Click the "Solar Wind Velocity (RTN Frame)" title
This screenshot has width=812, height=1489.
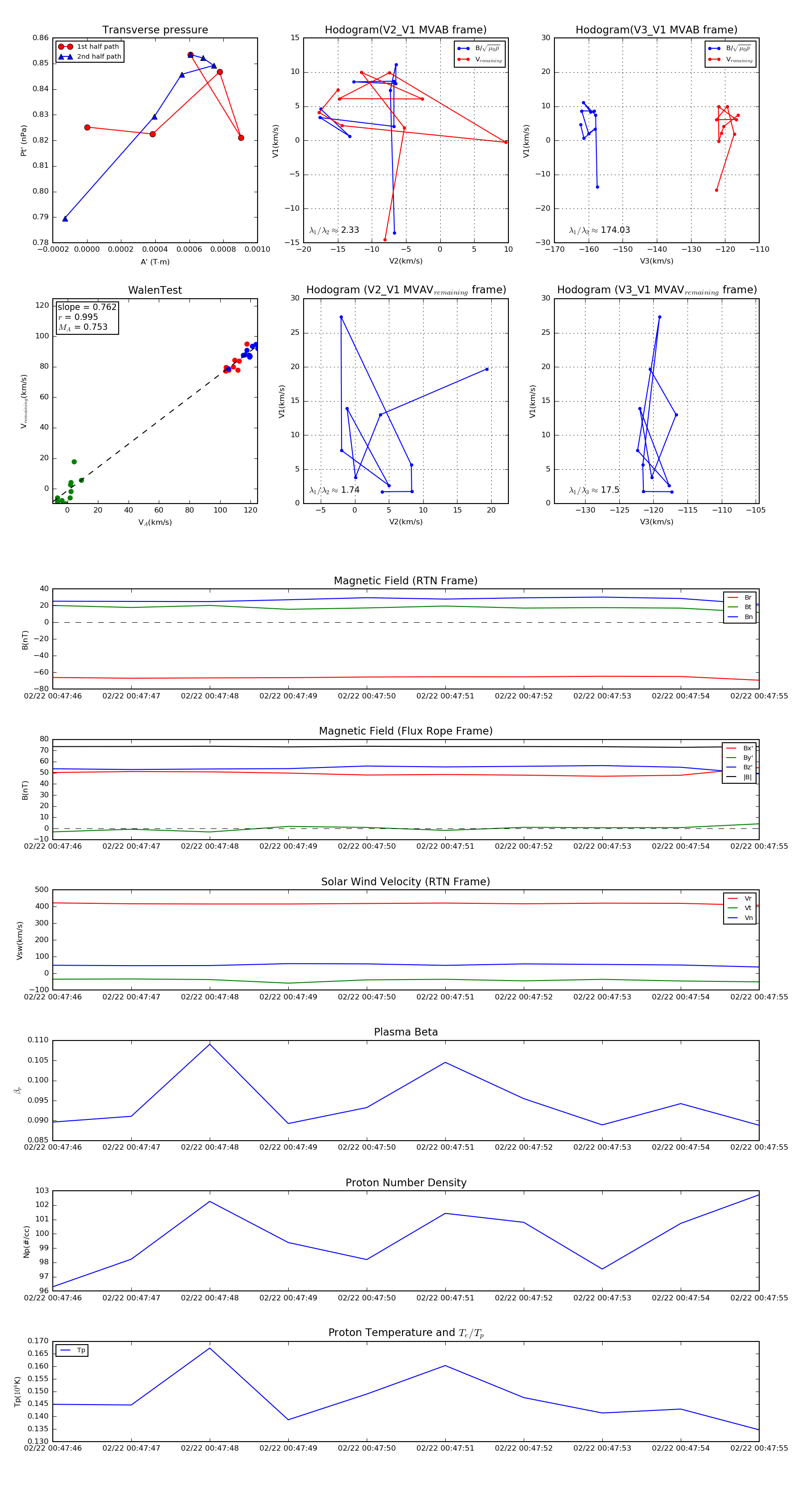(x=406, y=882)
